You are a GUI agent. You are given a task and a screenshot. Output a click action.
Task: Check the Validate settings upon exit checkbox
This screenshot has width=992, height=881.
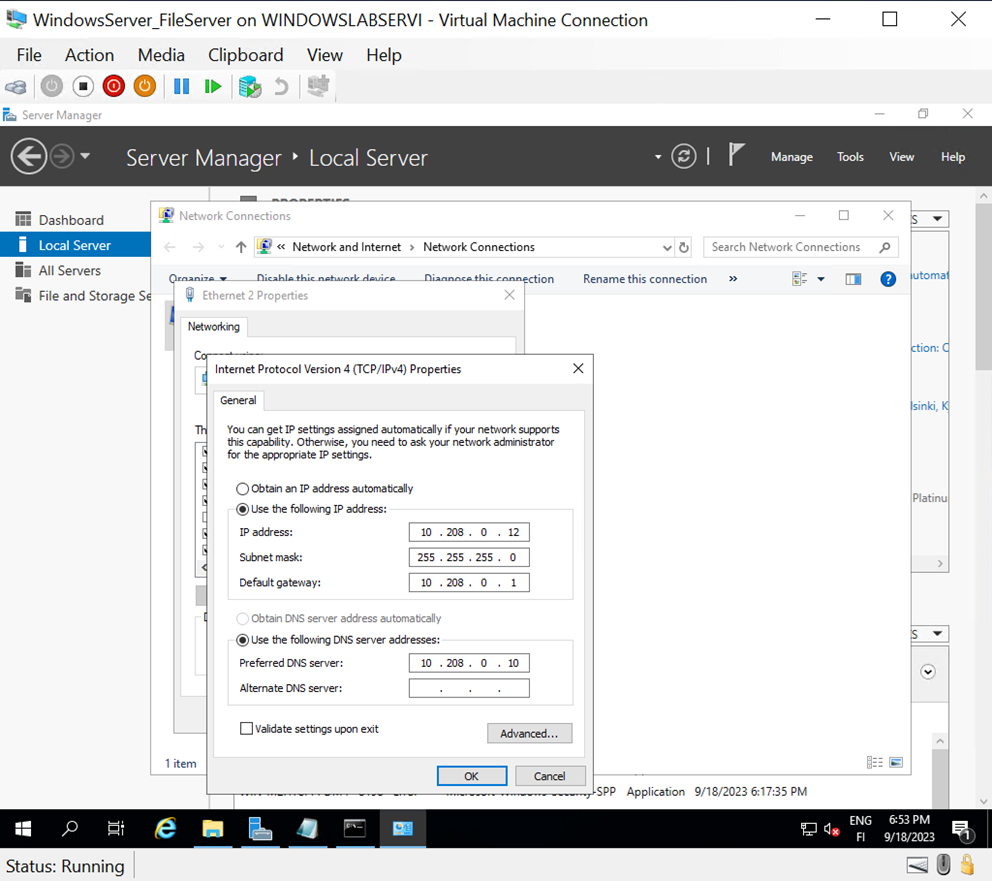(247, 729)
